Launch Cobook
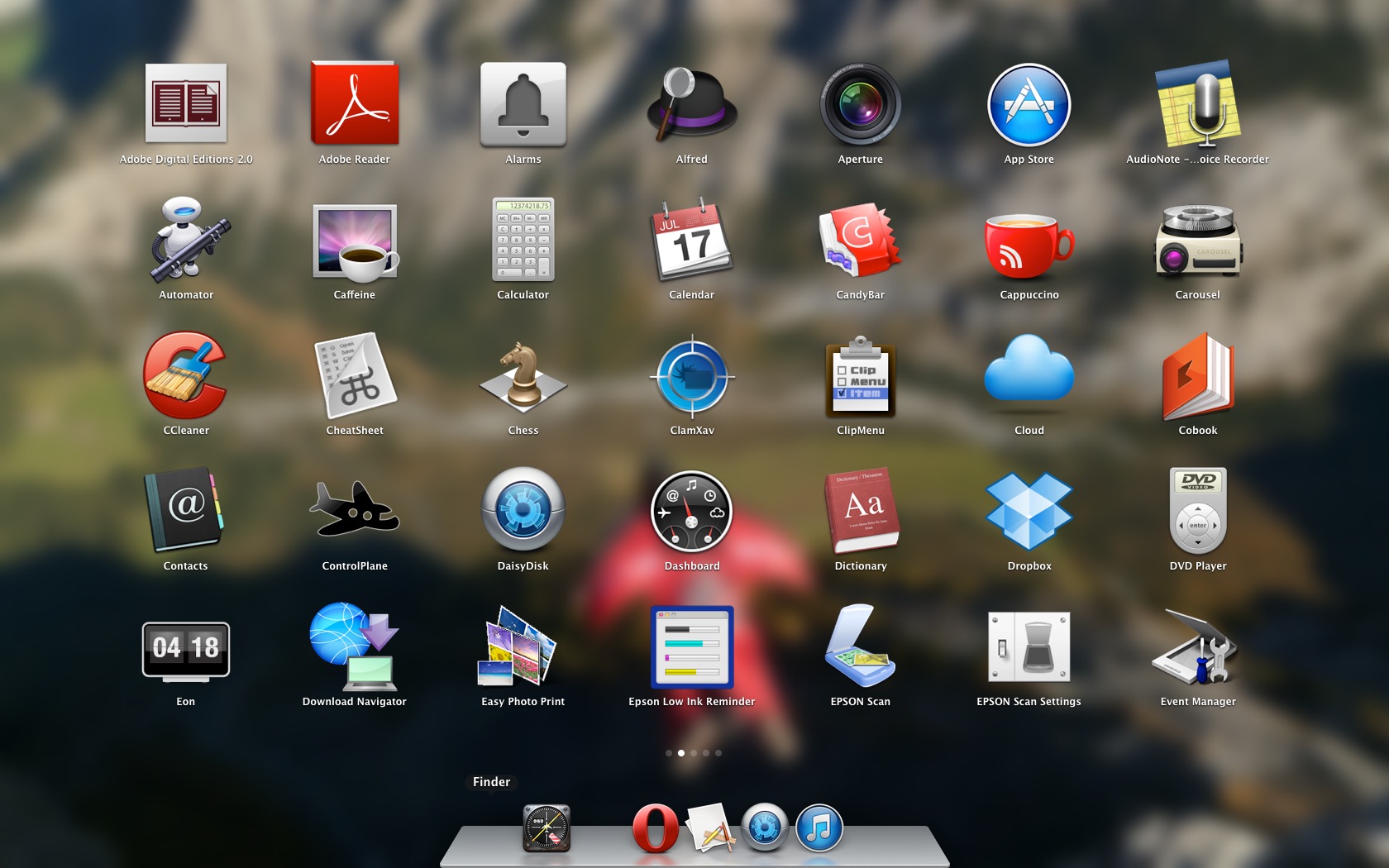Screen dimensions: 1389x868 click(1198, 375)
